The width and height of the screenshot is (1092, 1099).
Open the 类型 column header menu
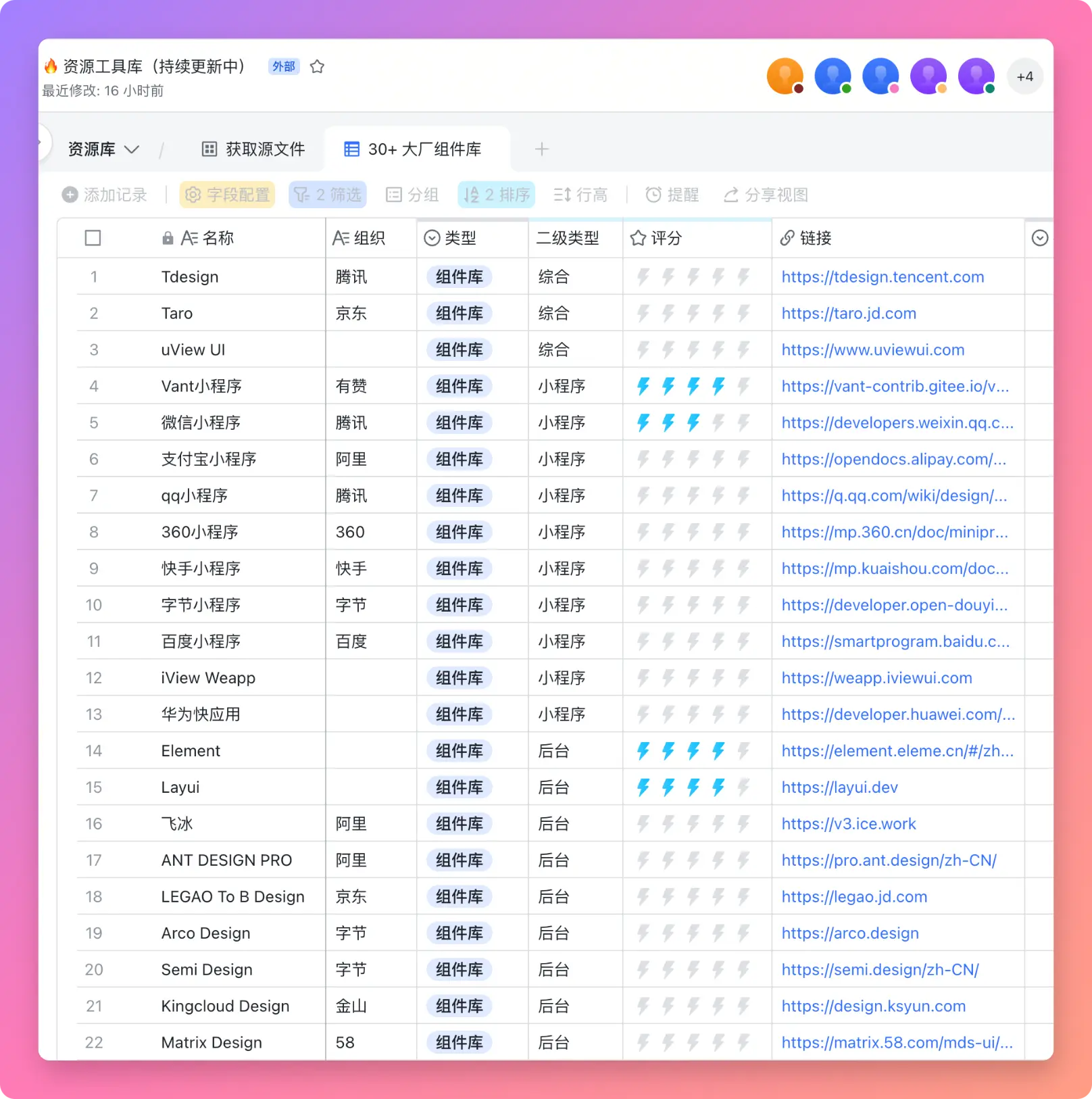(x=450, y=238)
